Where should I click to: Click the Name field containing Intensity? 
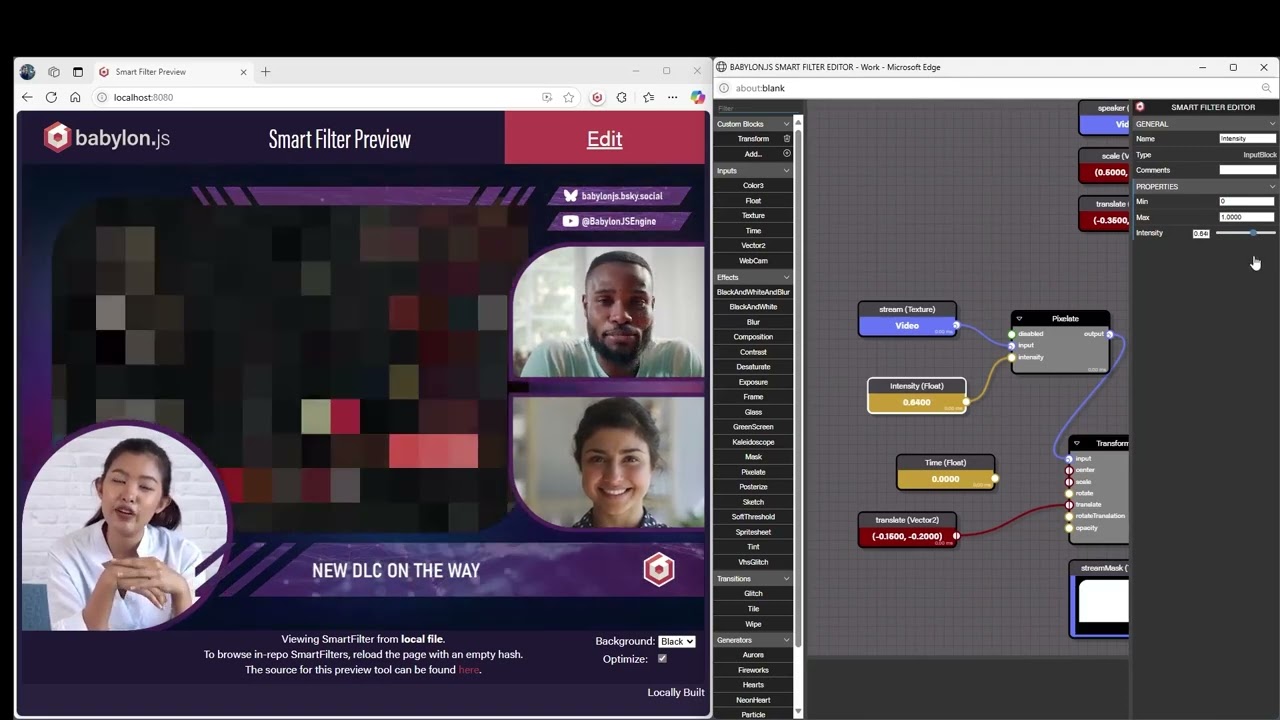pos(1247,139)
